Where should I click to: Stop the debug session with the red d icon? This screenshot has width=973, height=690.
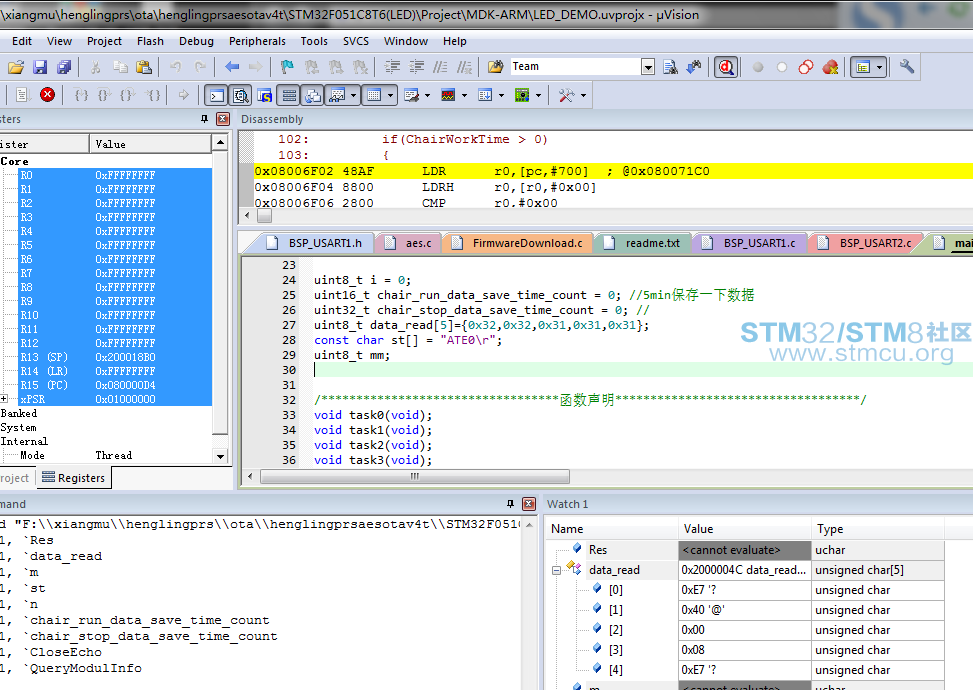726,67
